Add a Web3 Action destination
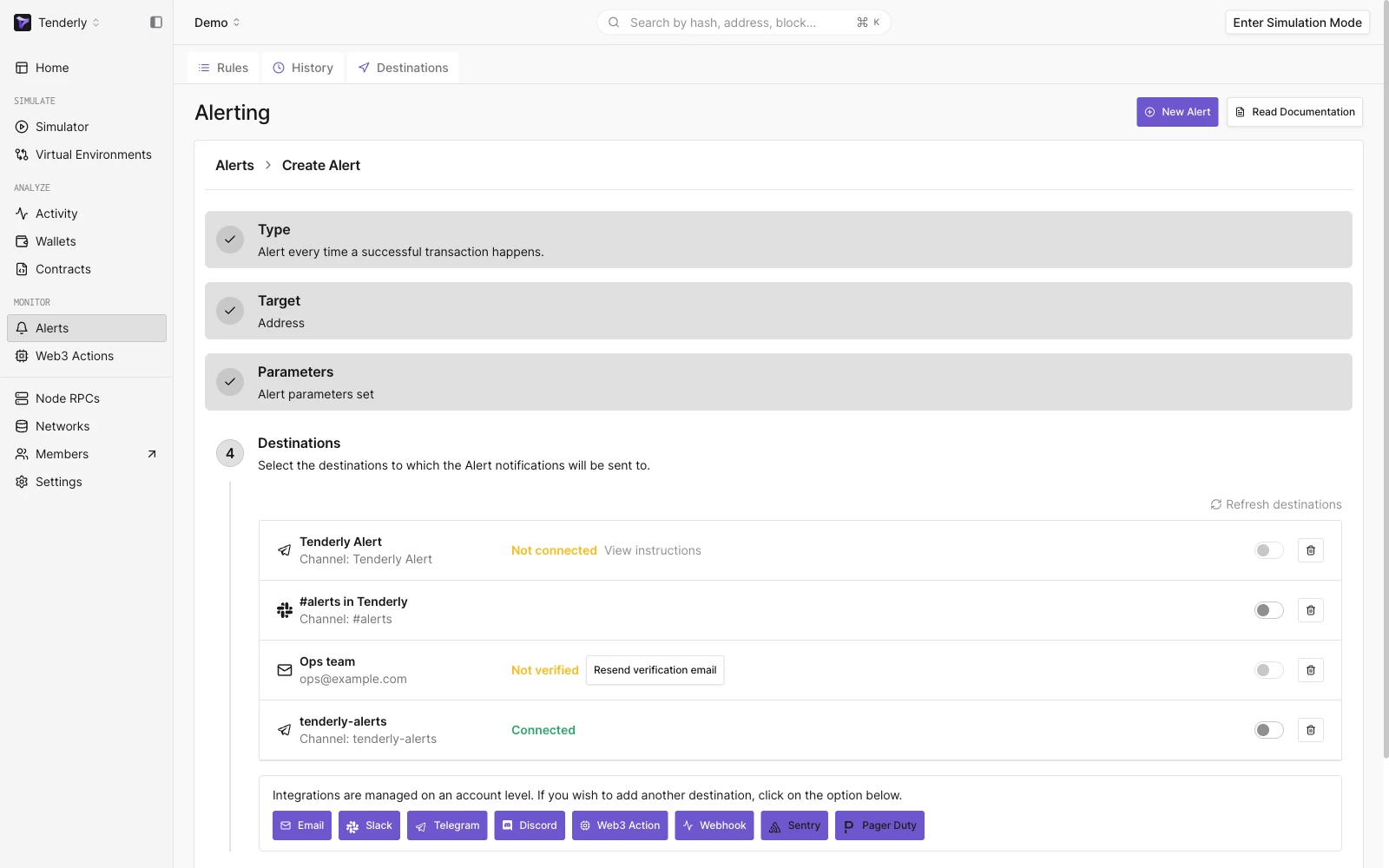The width and height of the screenshot is (1389, 868). (620, 825)
